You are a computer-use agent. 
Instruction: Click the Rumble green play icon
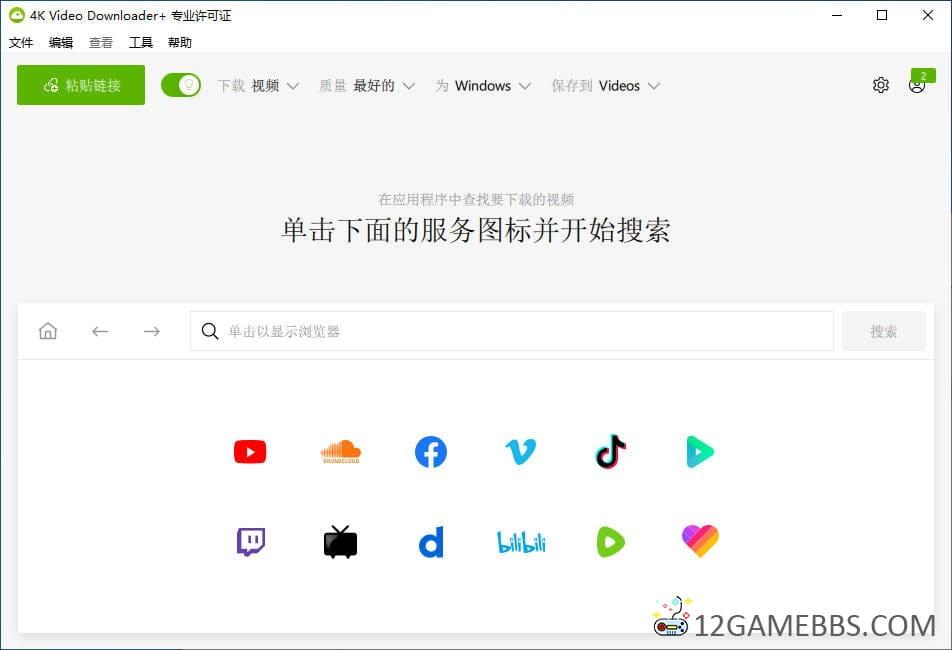pos(610,542)
